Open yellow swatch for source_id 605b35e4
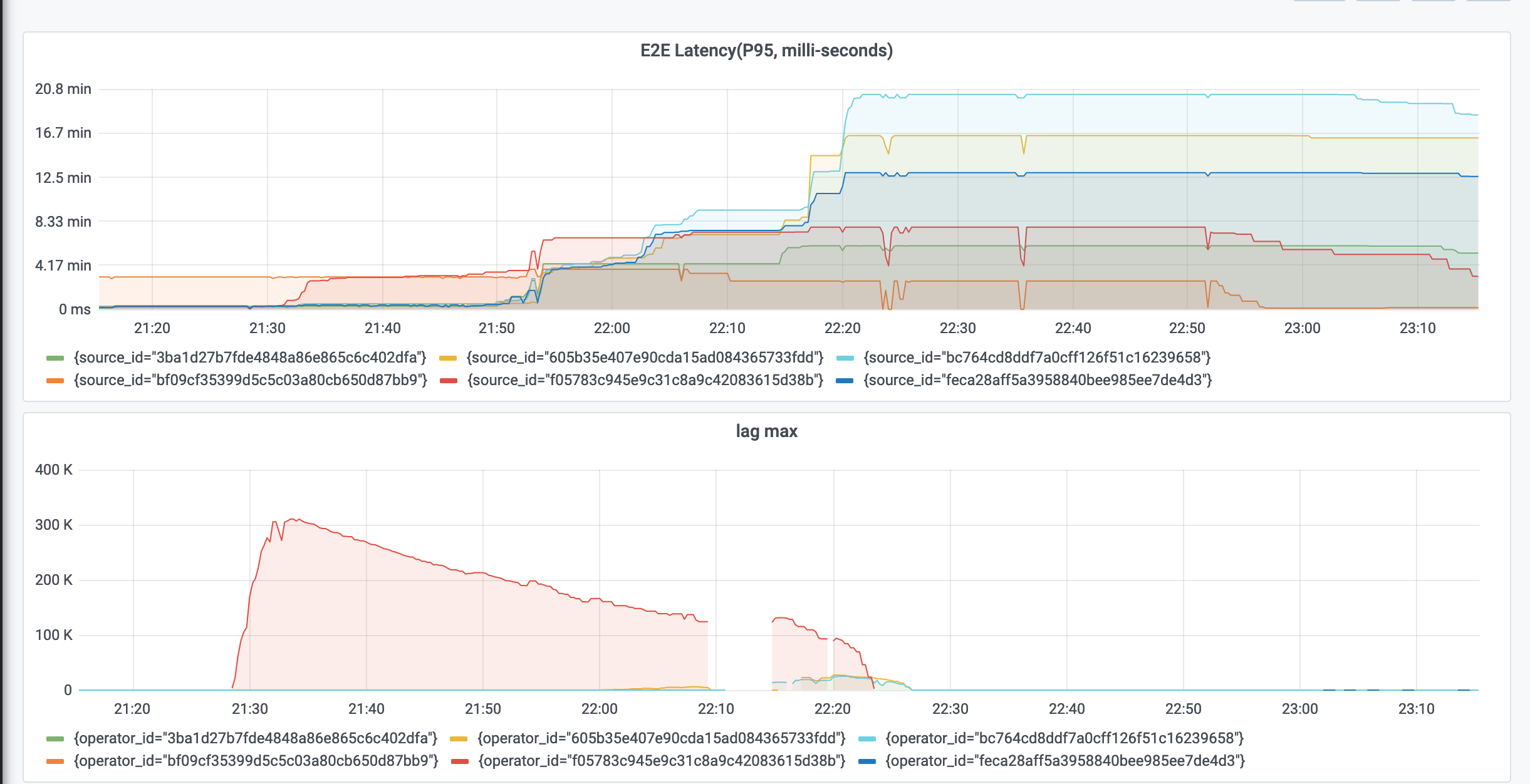The width and height of the screenshot is (1530, 784). coord(448,358)
